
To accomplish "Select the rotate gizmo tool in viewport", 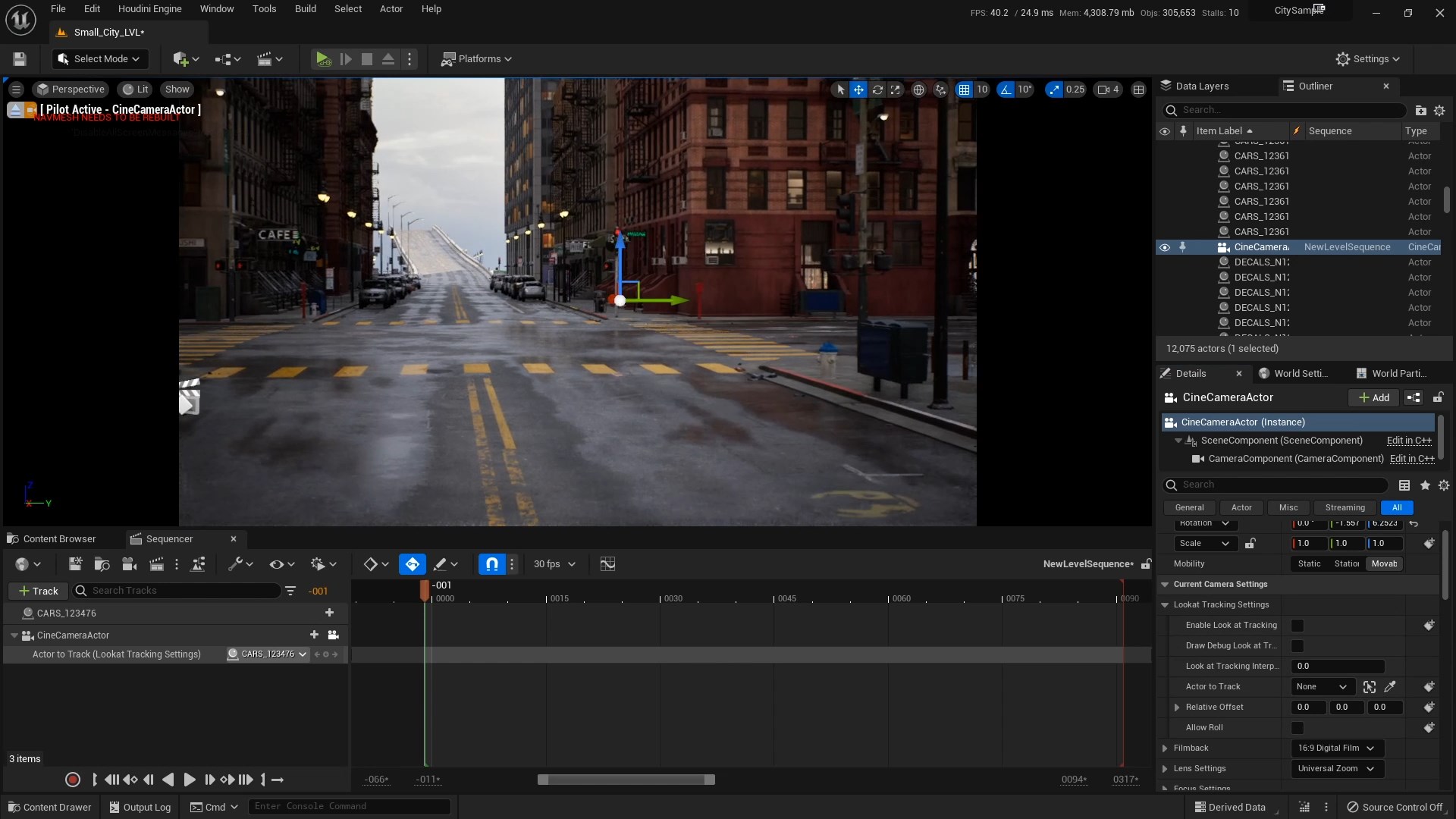I will [x=877, y=89].
